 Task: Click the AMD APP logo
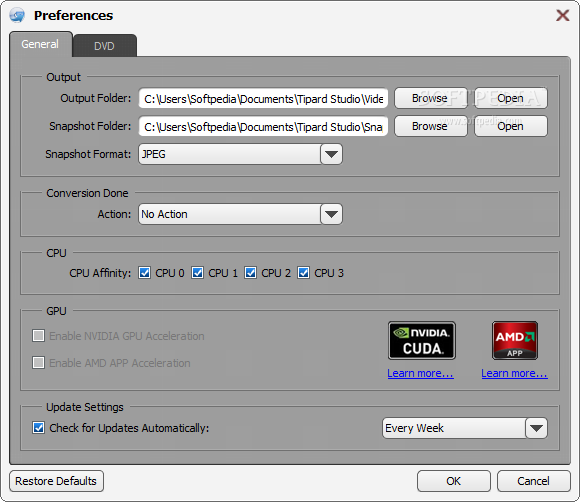point(515,340)
